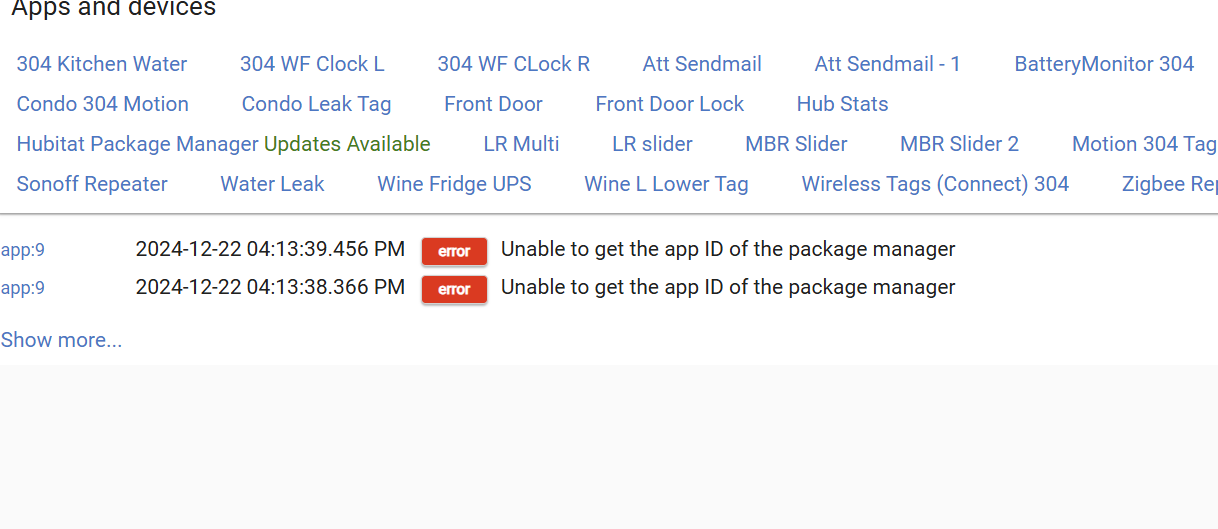Filter logs by 304 WF CLock R
Image resolution: width=1218 pixels, height=529 pixels.
point(513,64)
